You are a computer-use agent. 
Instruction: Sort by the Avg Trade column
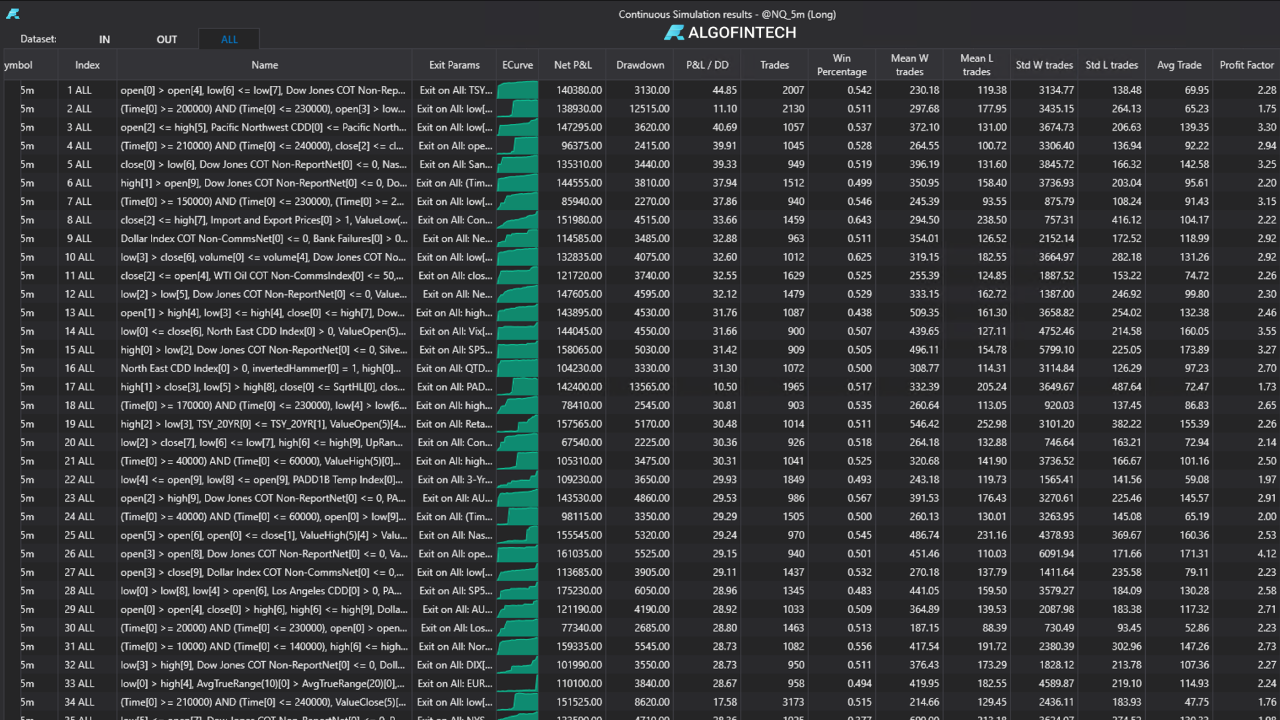pyautogui.click(x=1179, y=64)
